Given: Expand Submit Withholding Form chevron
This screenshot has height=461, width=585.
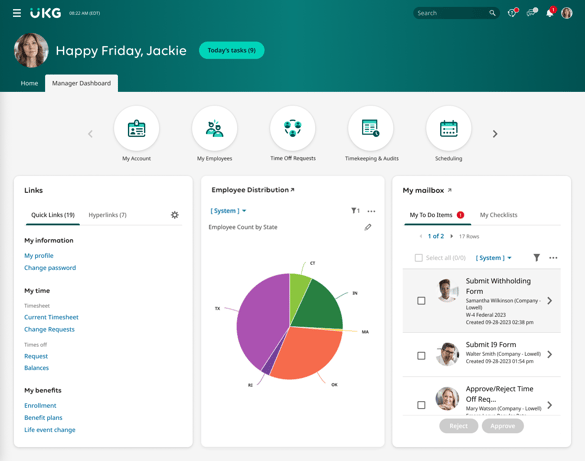Looking at the screenshot, I should tap(550, 301).
